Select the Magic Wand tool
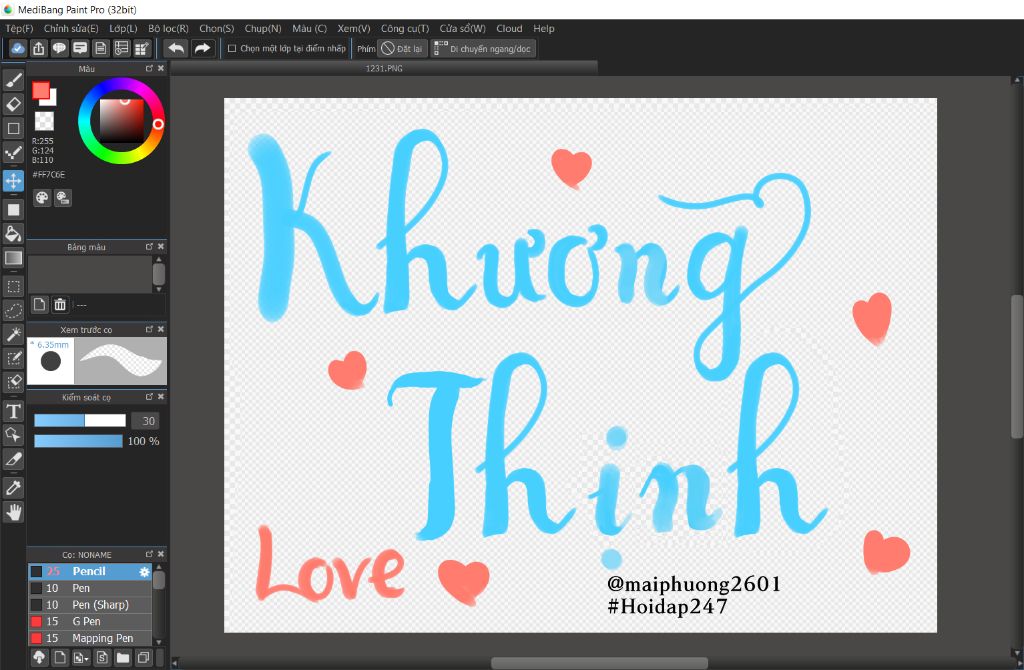This screenshot has width=1024, height=670. pos(13,334)
